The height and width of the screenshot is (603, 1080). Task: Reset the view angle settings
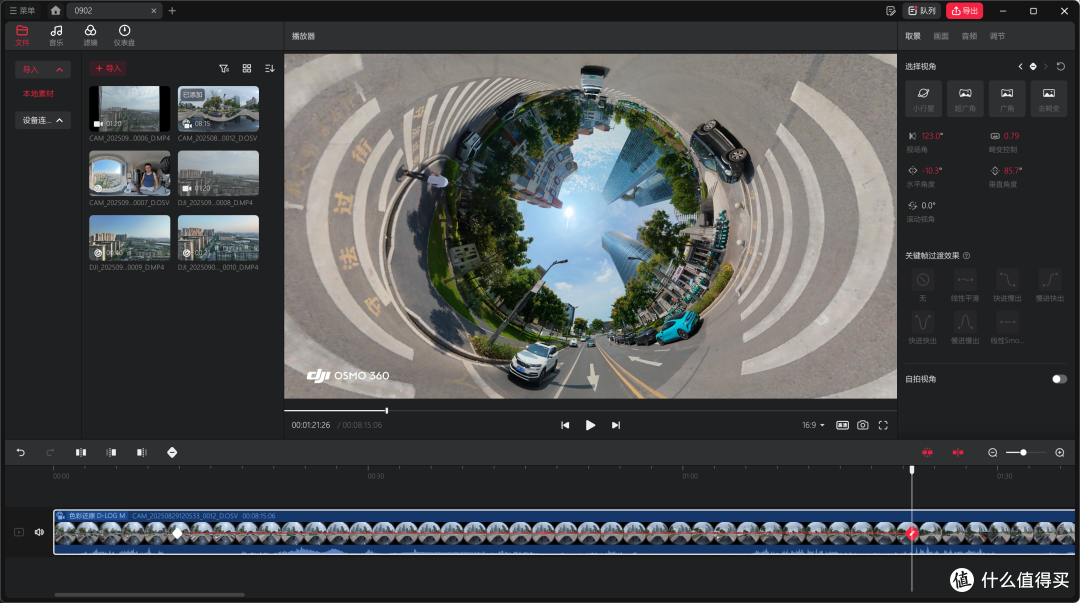[x=1061, y=67]
